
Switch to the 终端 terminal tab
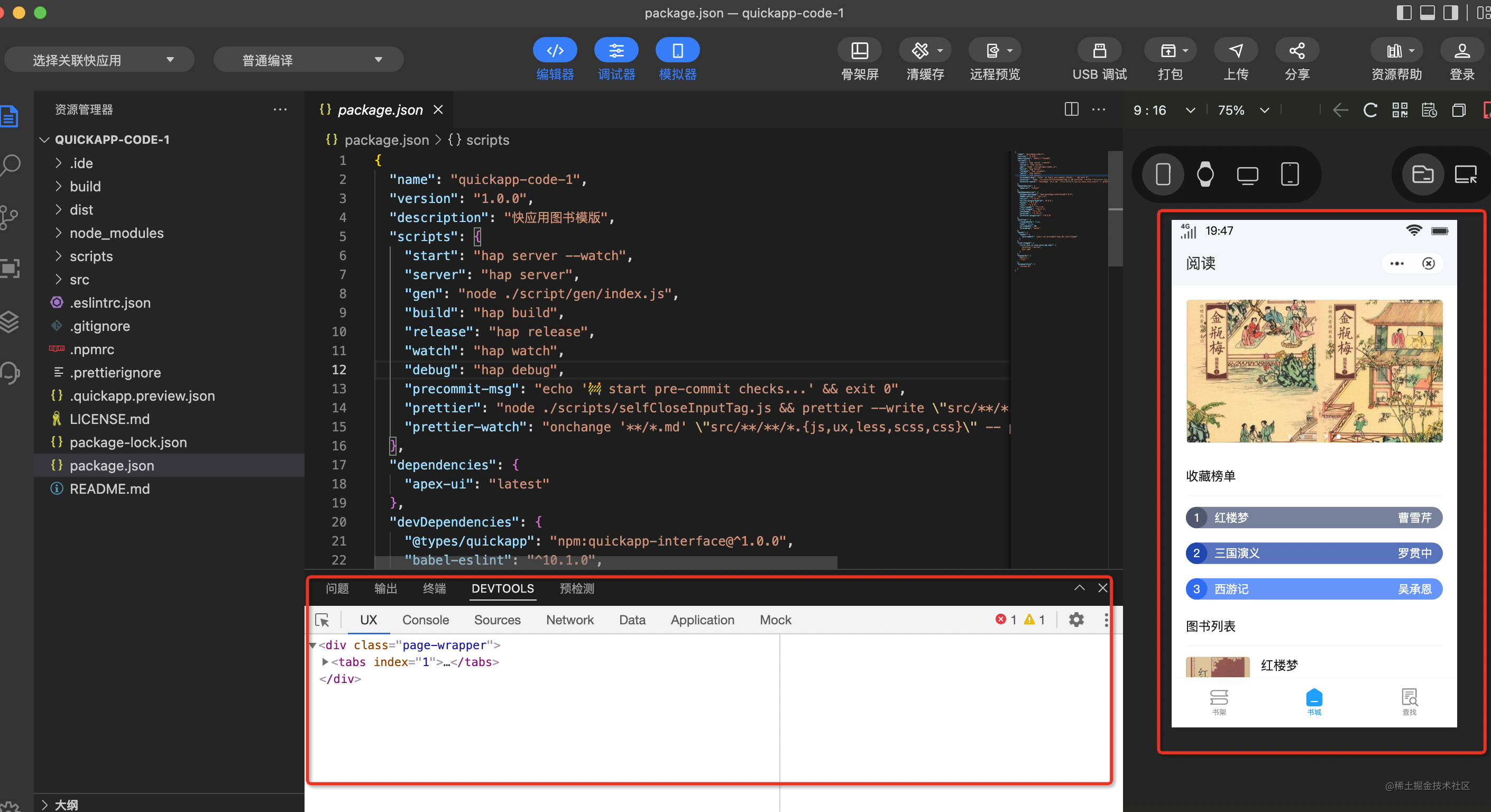434,588
